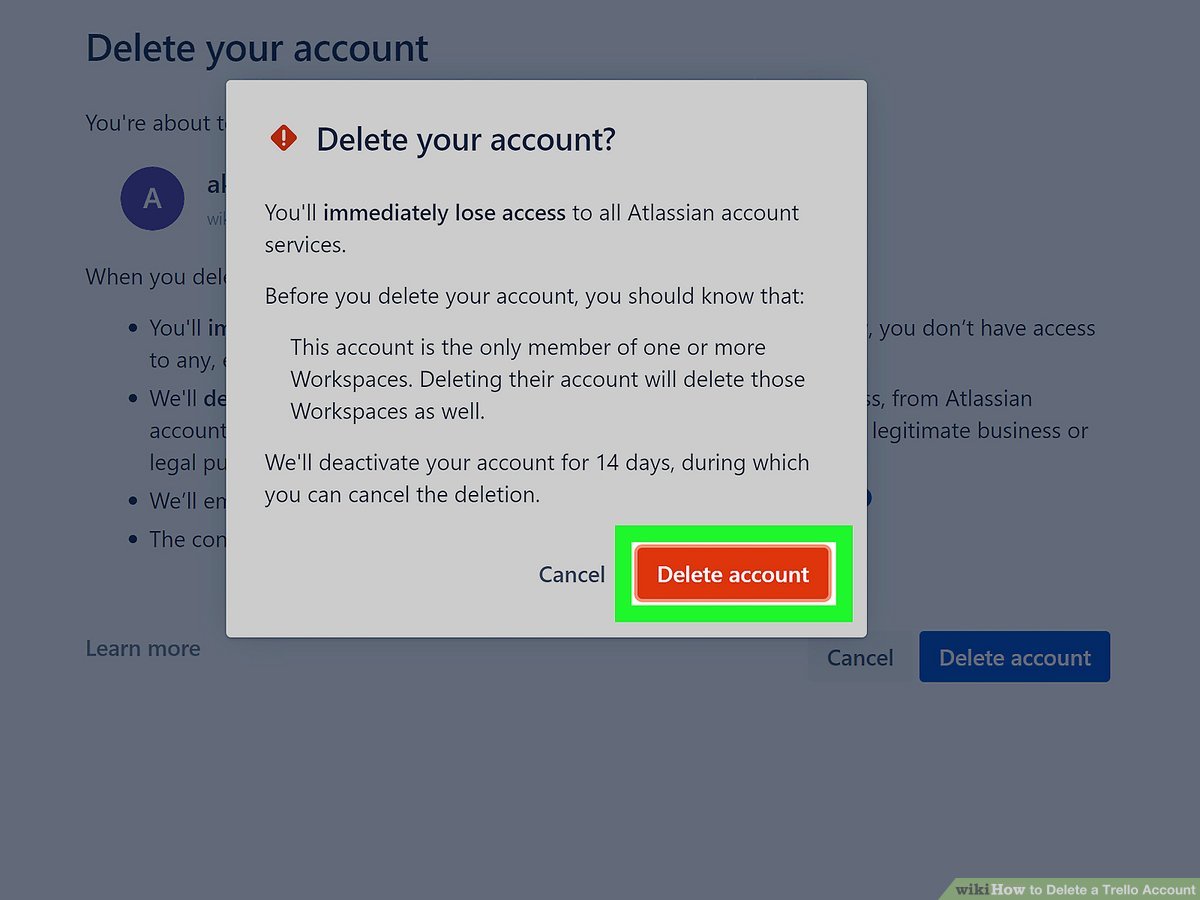Click the 'Delete your account' page heading
Screen dimensions: 1200x900
pyautogui.click(x=257, y=48)
